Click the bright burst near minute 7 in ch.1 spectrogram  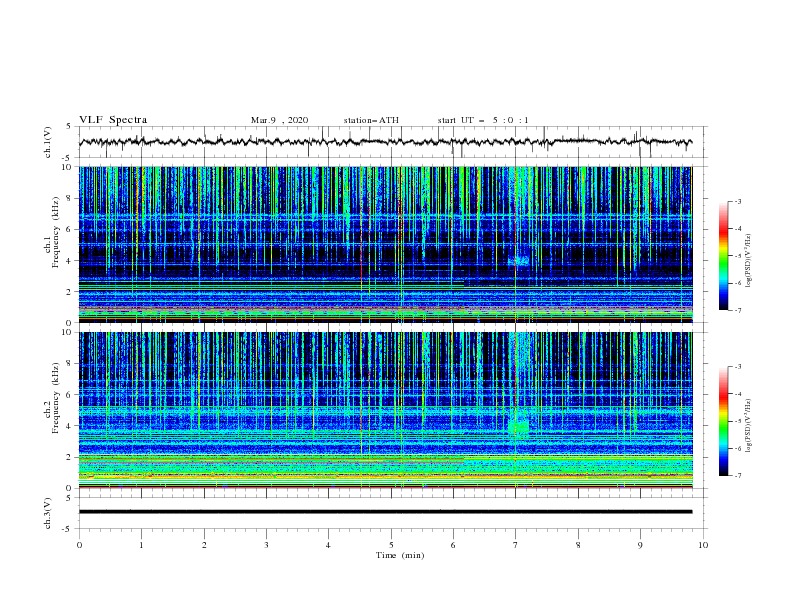click(519, 261)
